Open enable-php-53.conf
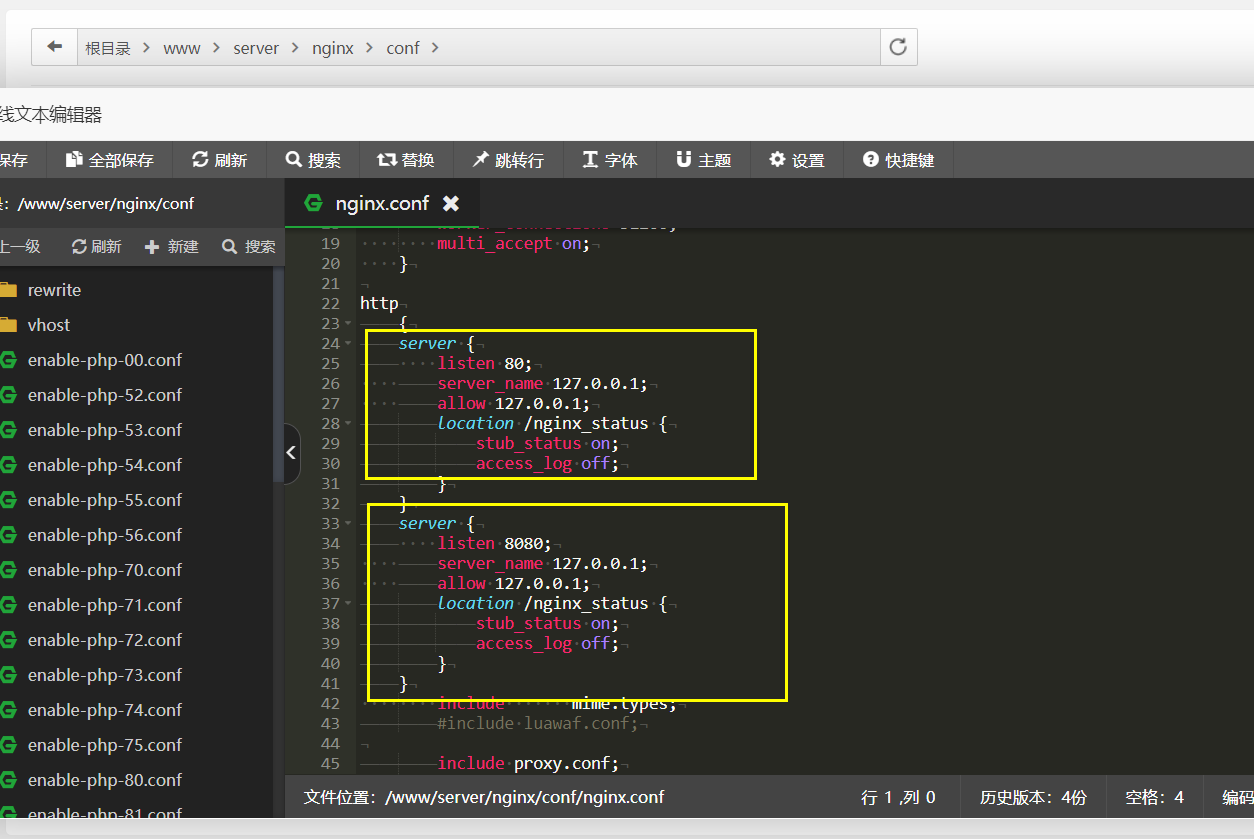Screen dimensions: 1254x839 [105, 430]
